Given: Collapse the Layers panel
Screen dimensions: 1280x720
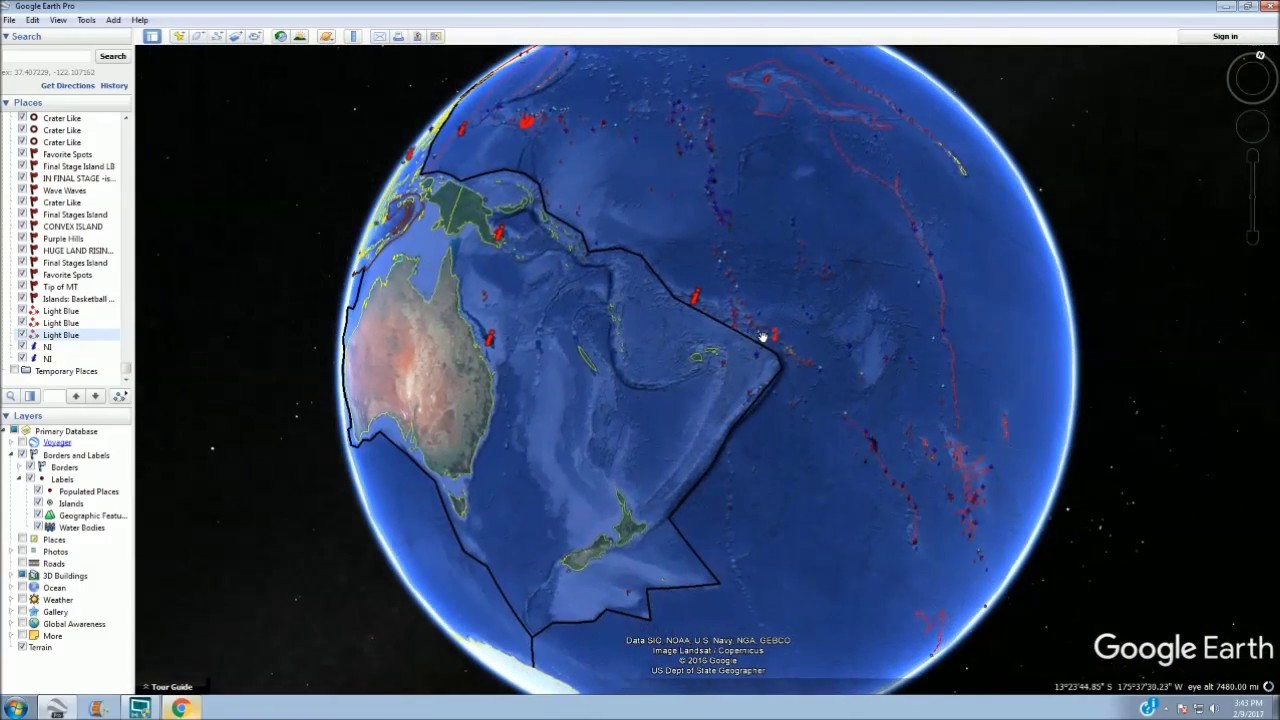Looking at the screenshot, I should coord(6,415).
